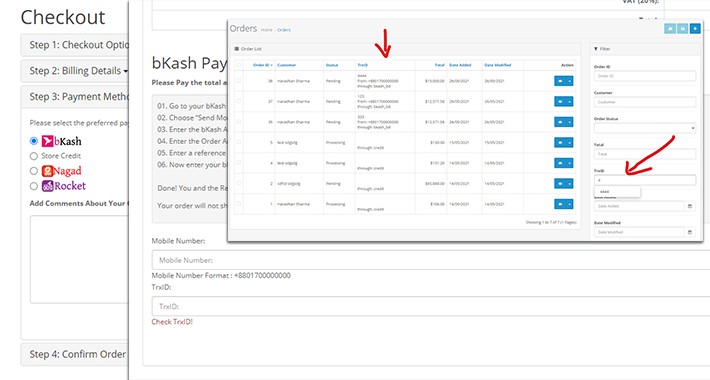This screenshot has width=710, height=380.
Task: Click the Nagad logo in payment options
Action: tap(62, 171)
